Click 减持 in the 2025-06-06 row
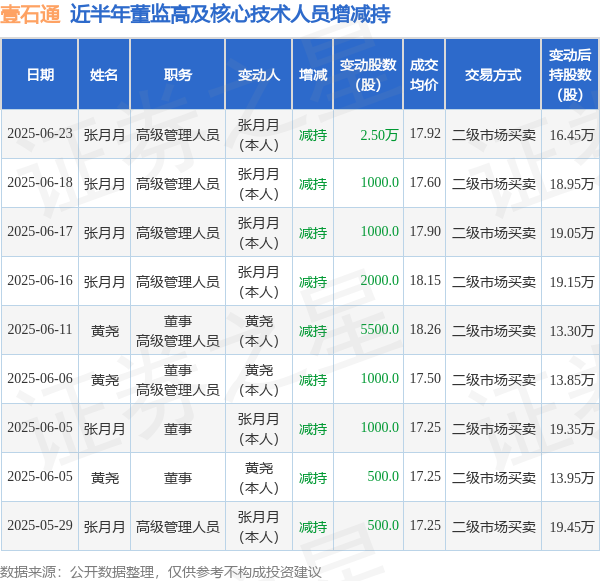 tap(313, 380)
